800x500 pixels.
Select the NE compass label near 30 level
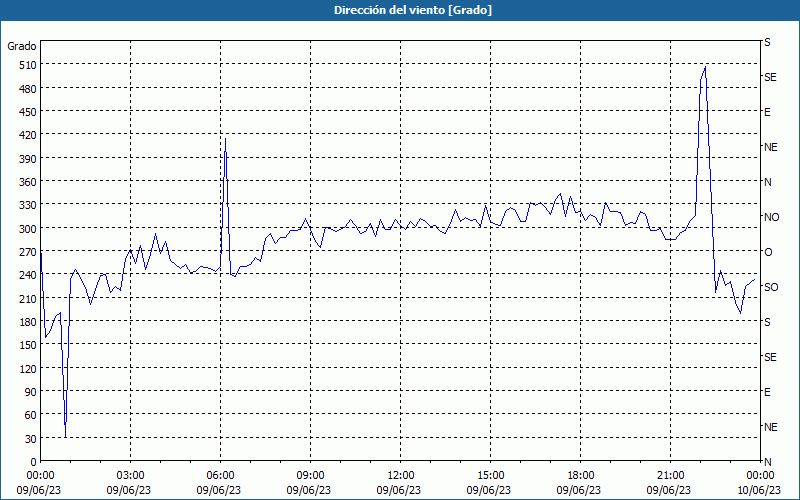pos(771,428)
